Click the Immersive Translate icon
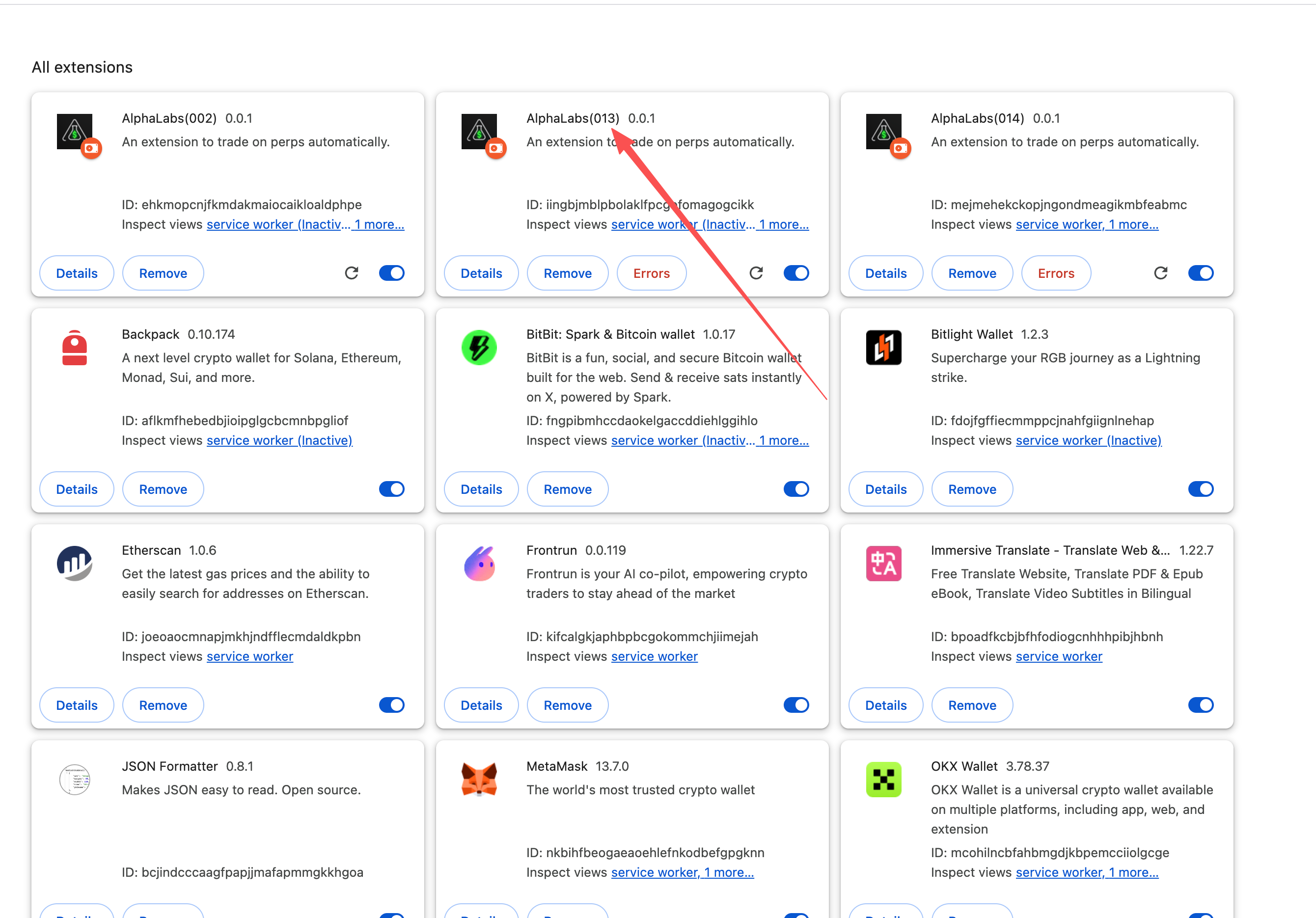The image size is (1316, 918). tap(883, 563)
